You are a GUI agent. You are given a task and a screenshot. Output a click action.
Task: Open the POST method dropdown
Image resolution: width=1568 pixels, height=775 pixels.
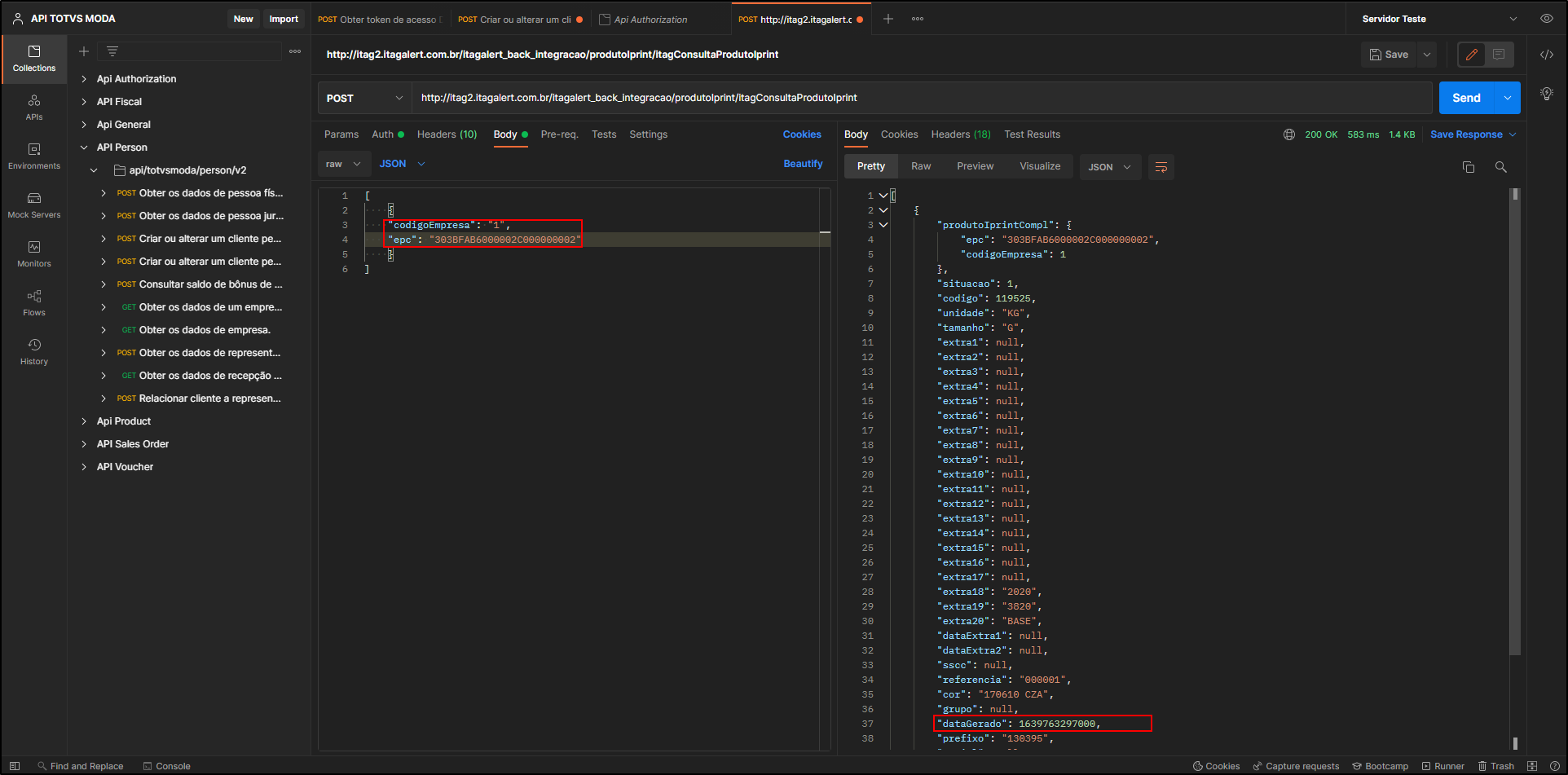tap(364, 98)
